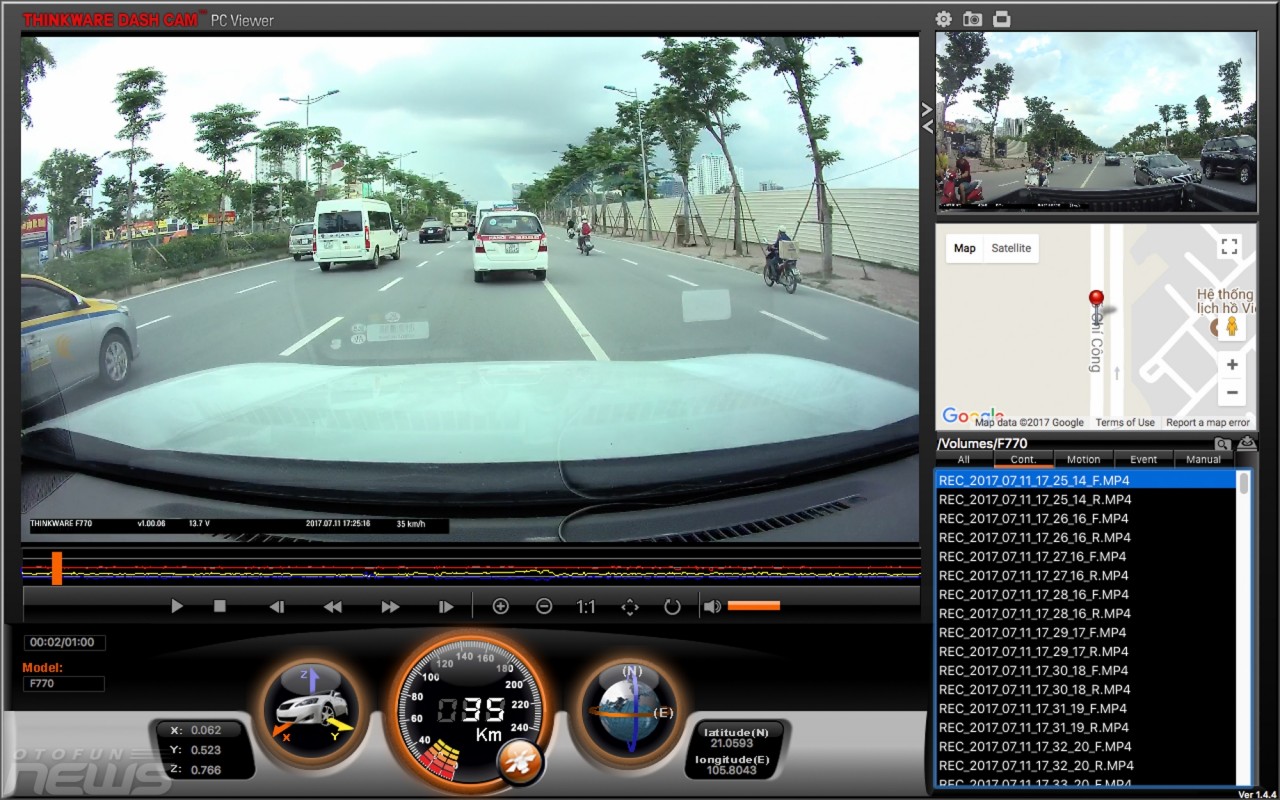
Task: Select REC_2017_07_11_17_26_16_R.MP4 file
Action: 1086,537
